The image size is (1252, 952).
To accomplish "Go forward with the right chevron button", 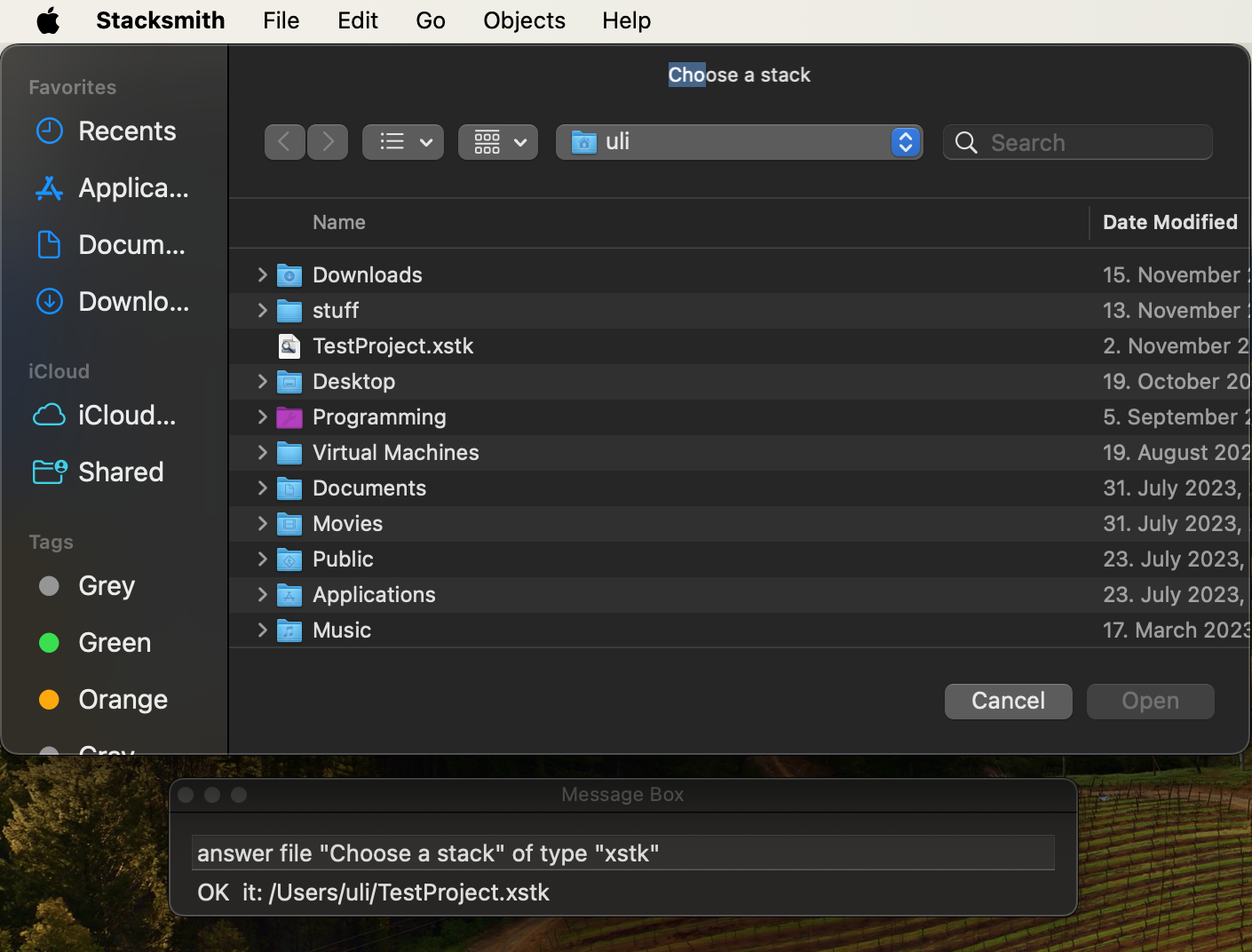I will 328,142.
